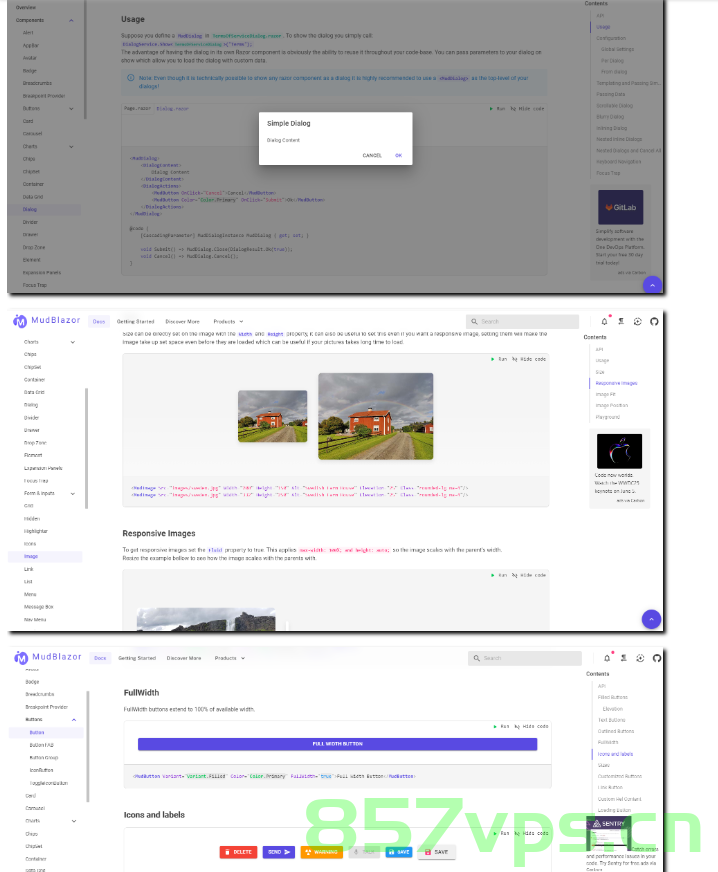Run the farmhouse image size example

(499, 359)
